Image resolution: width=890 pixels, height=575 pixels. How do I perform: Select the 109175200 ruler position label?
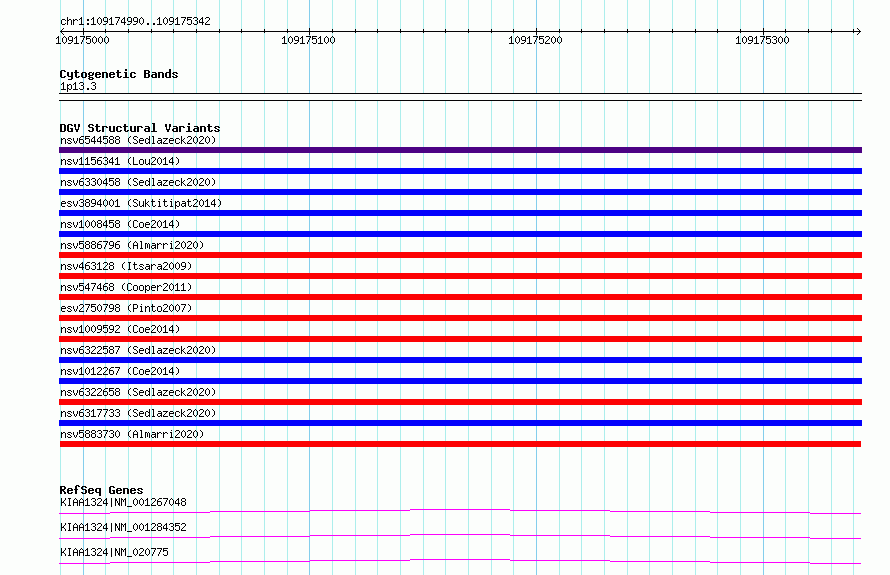(535, 40)
